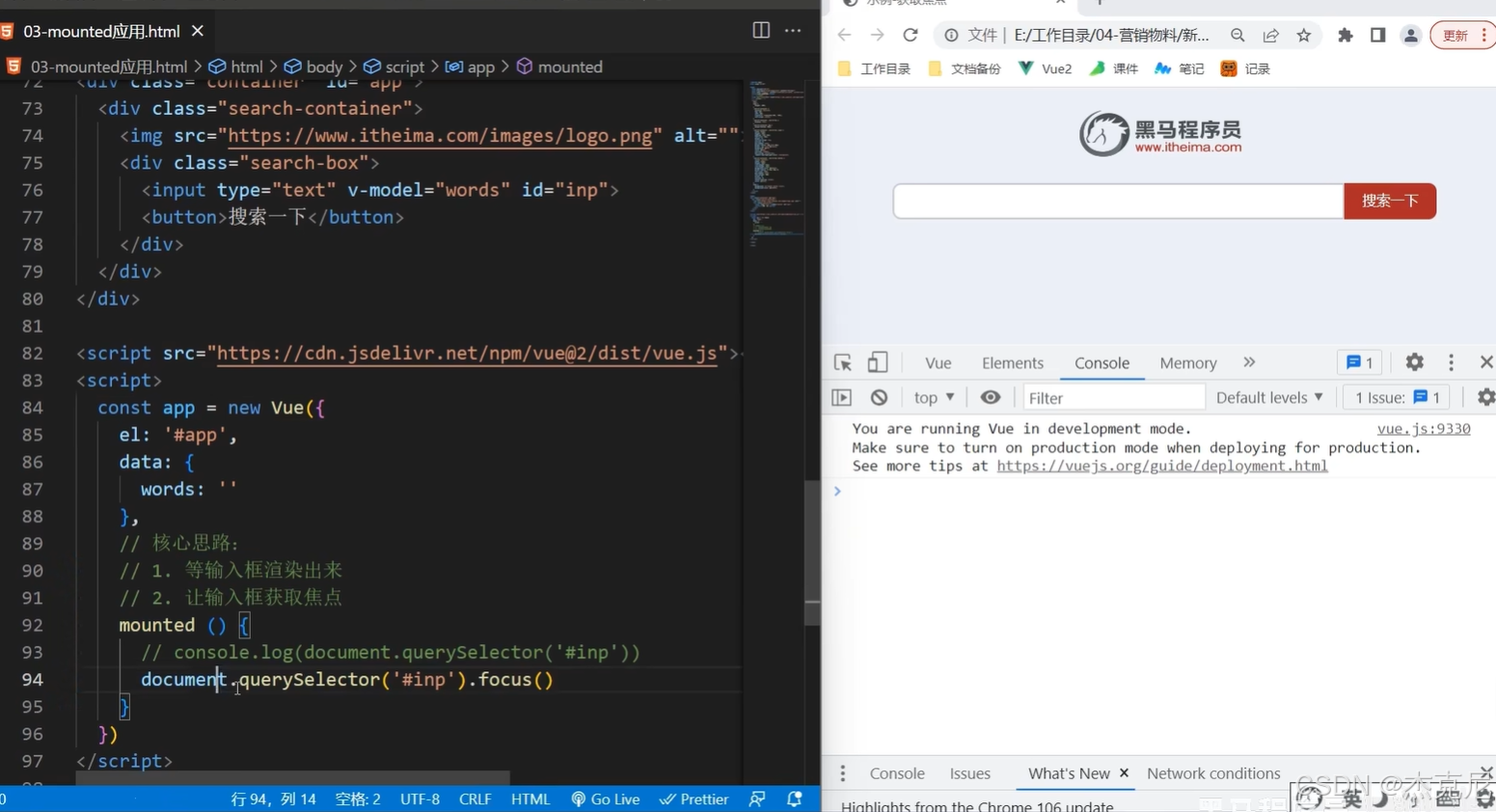Open the Vue2 bookmark
Image resolution: width=1496 pixels, height=812 pixels.
[1046, 68]
